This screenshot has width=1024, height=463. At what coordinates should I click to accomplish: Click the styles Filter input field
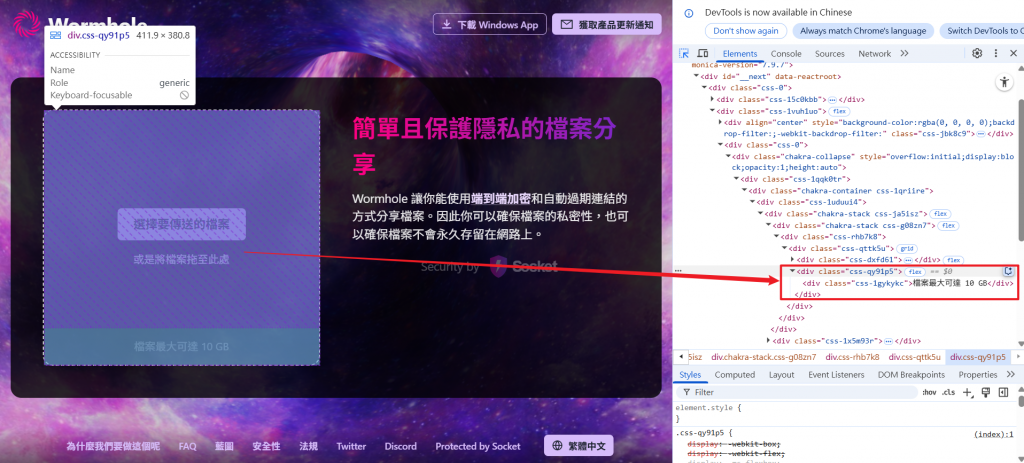(797, 392)
